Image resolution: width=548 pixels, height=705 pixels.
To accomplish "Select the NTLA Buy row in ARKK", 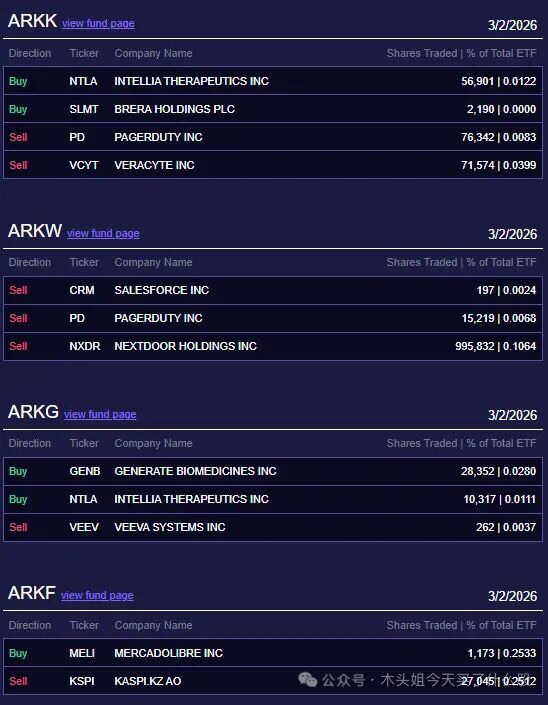I will [273, 81].
